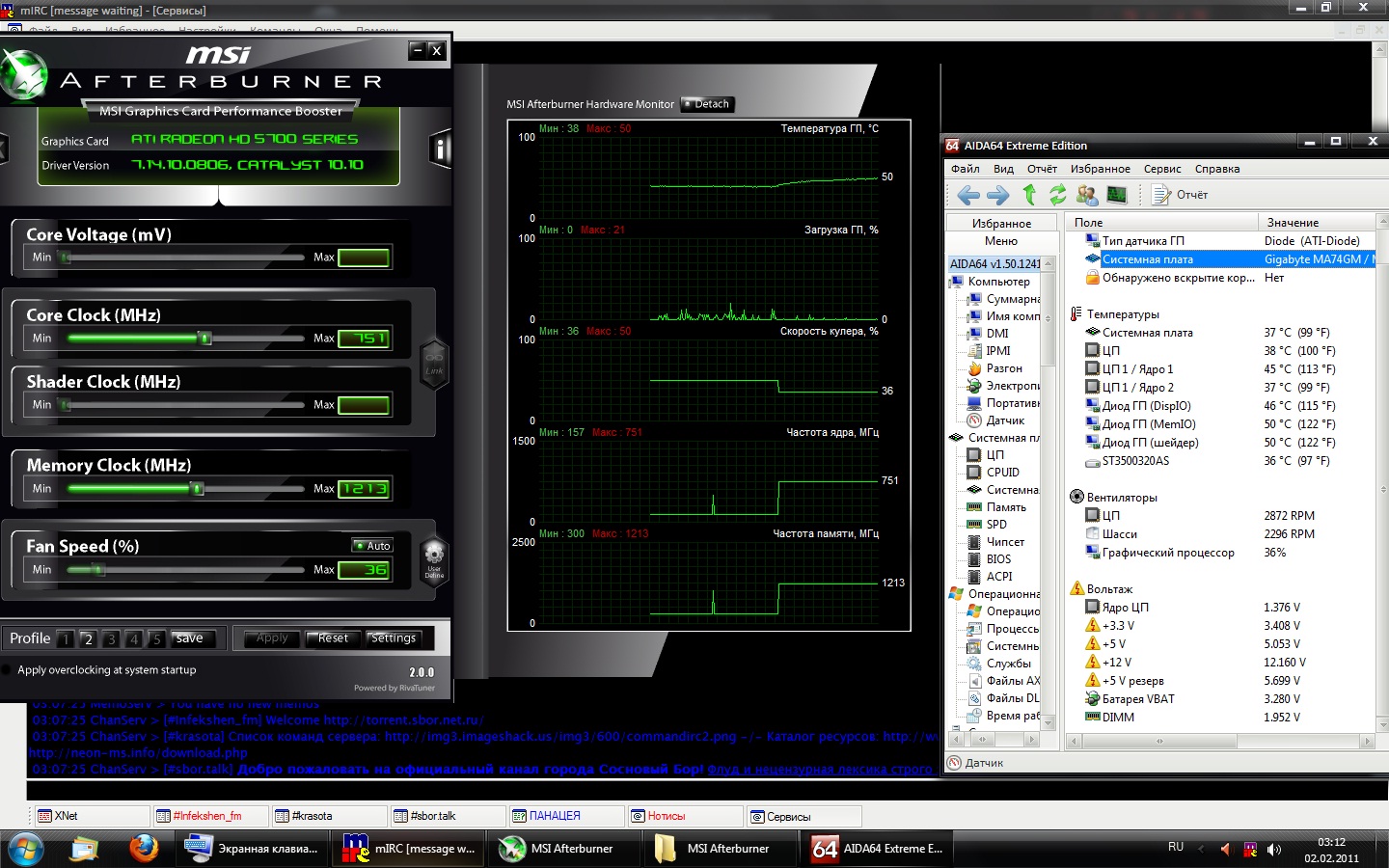The width and height of the screenshot is (1389, 868).
Task: Open the Afterburner information panel icon
Action: coord(440,149)
